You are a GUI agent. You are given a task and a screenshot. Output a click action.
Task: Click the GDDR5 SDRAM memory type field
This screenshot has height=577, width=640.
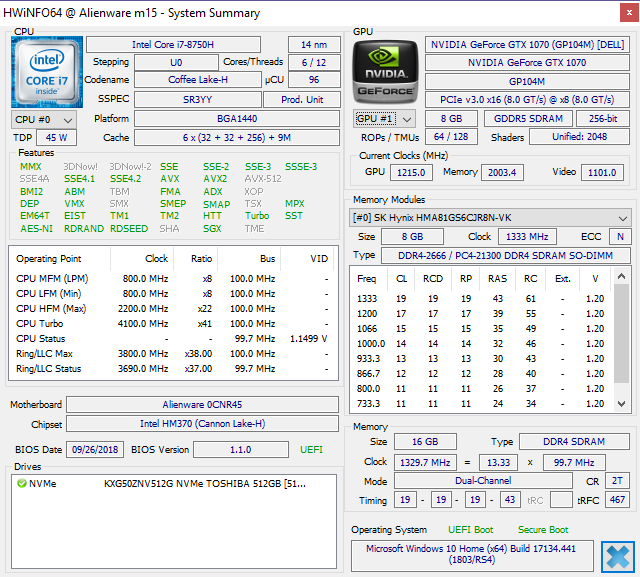click(x=528, y=119)
